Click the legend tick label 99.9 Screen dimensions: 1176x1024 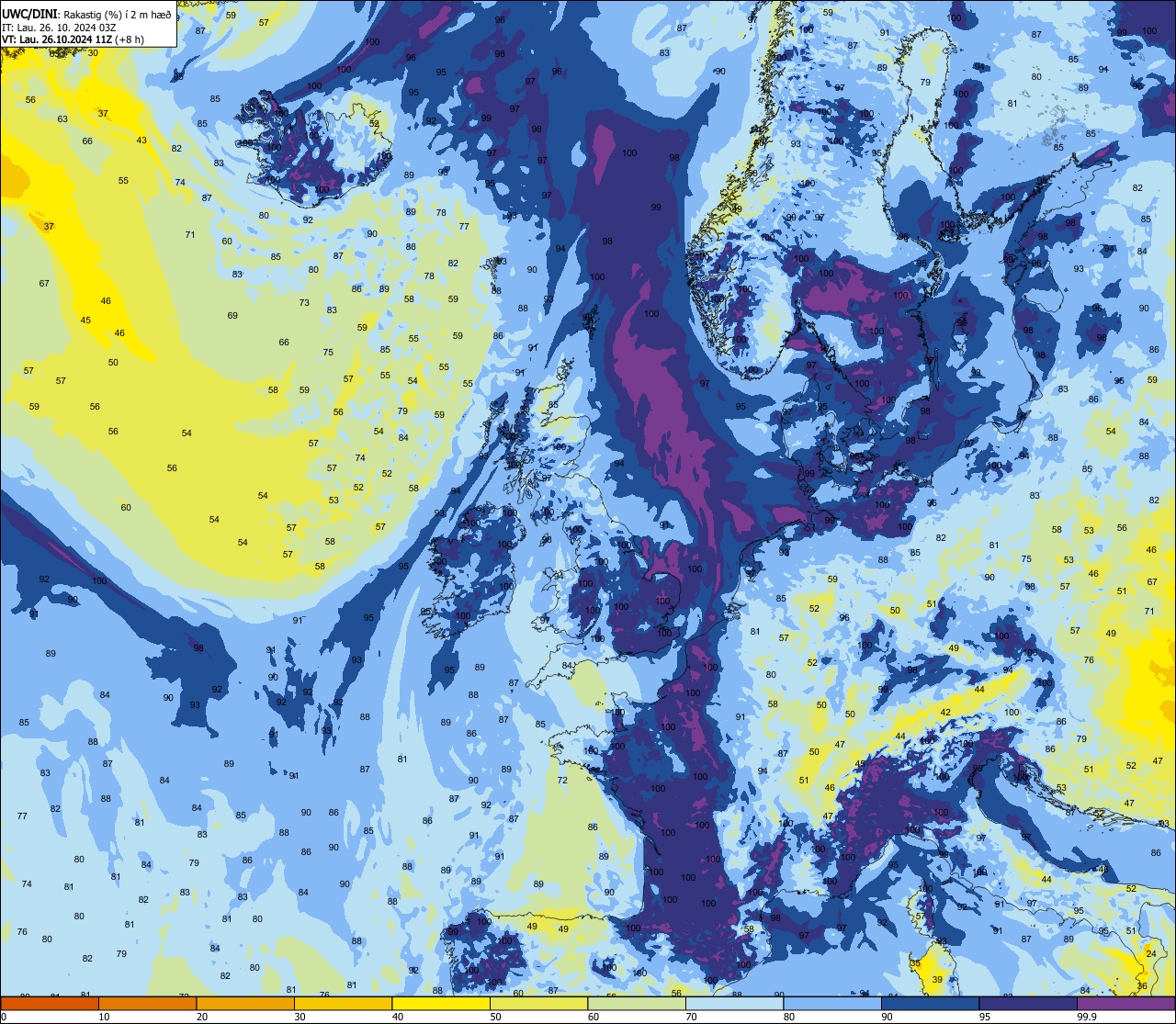[1087, 1017]
